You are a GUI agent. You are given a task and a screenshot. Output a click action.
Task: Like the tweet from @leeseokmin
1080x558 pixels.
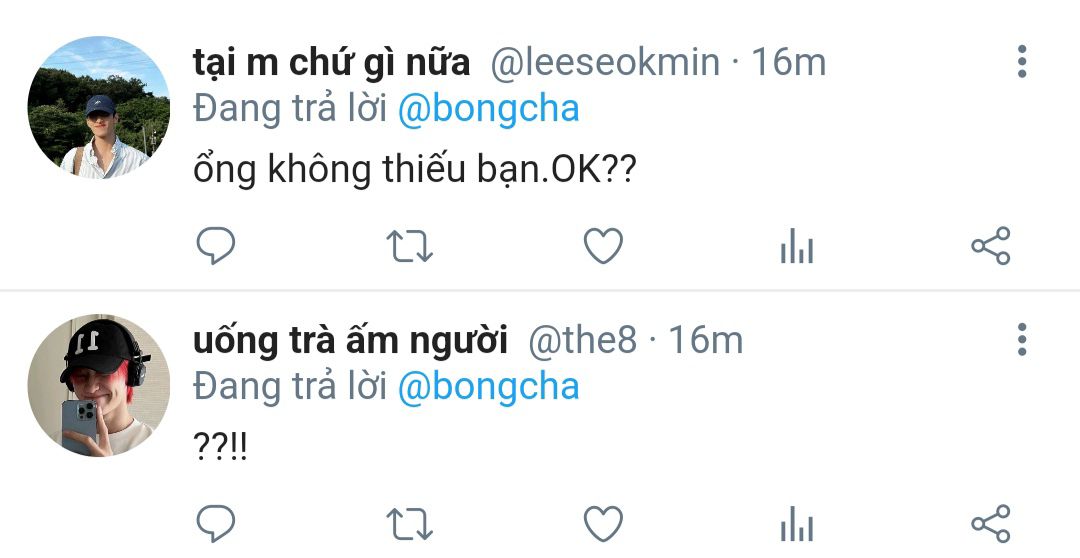click(x=603, y=245)
